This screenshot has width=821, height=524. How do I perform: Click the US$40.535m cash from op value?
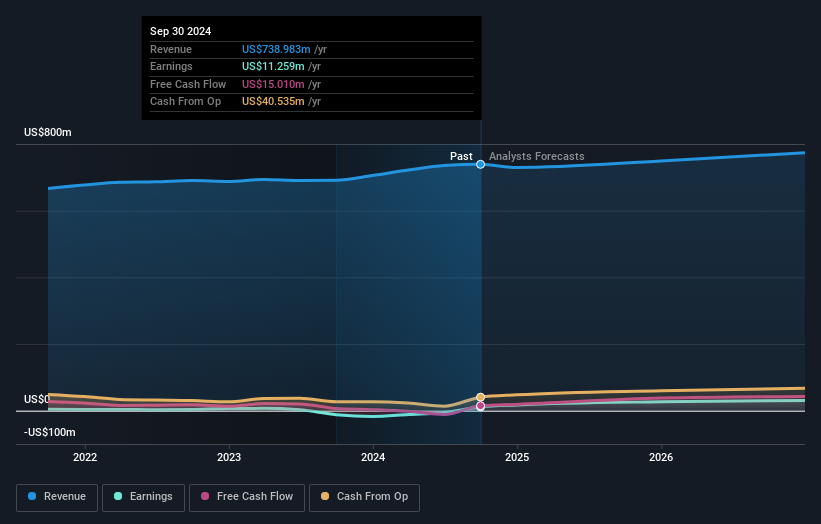pyautogui.click(x=273, y=102)
